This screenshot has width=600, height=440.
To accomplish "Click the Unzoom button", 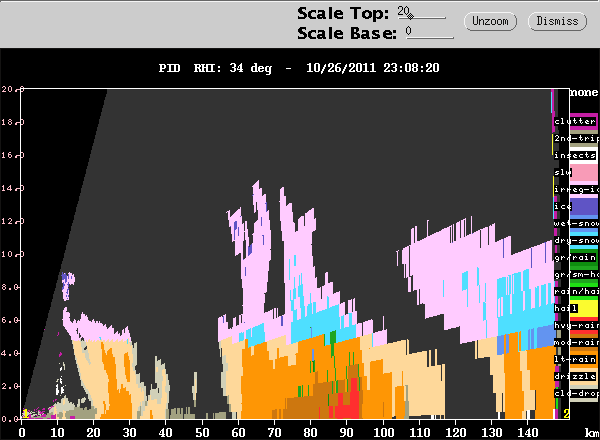I will tap(490, 21).
